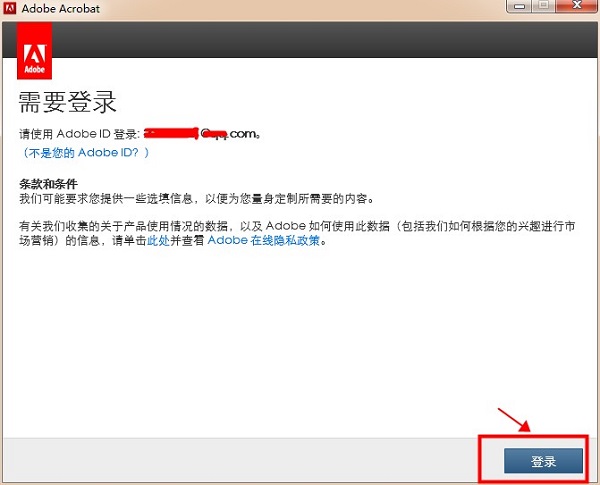Viewport: 600px width, 485px height.
Task: Click the redacted Adobe ID email address
Action: point(201,134)
